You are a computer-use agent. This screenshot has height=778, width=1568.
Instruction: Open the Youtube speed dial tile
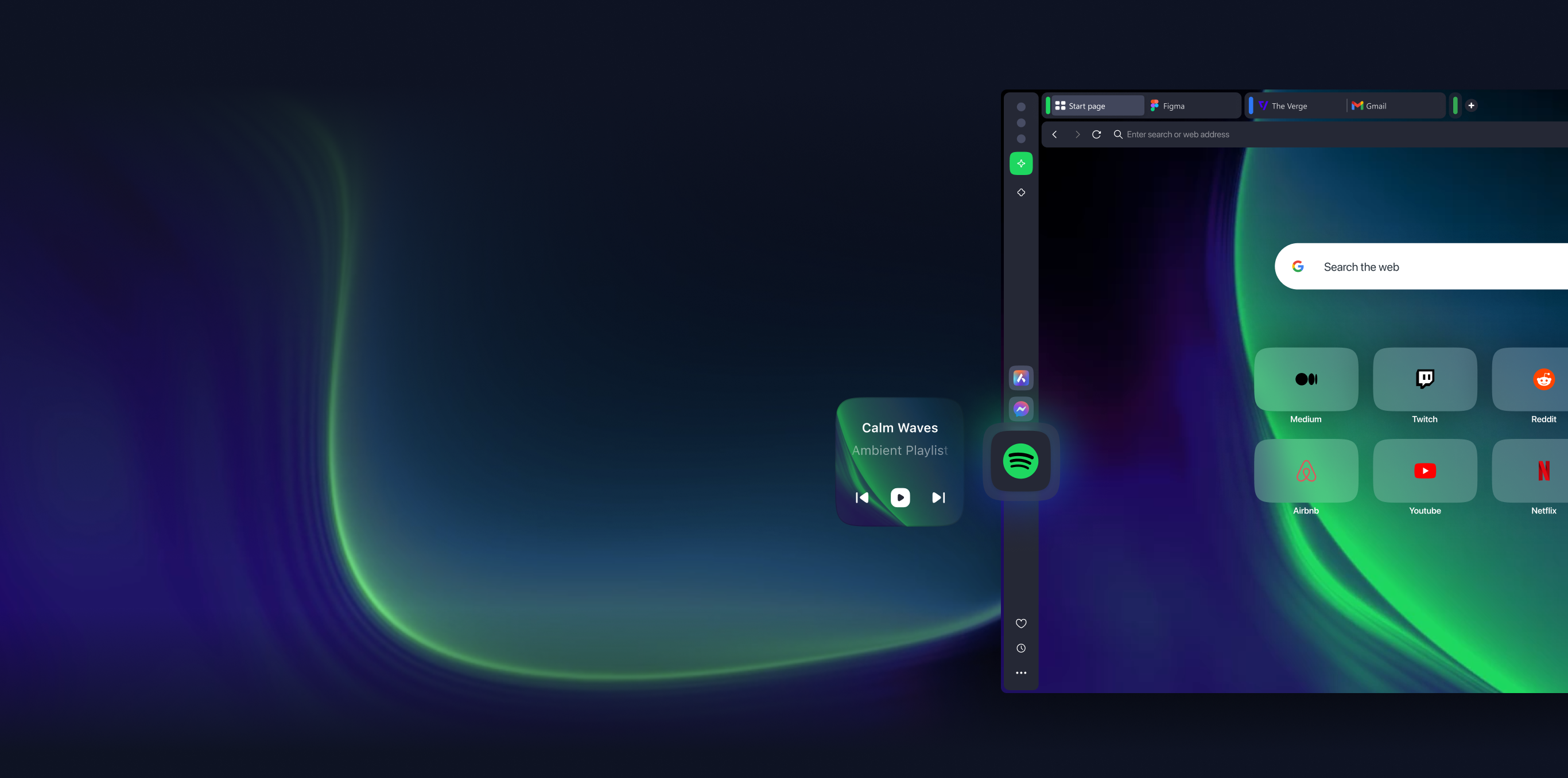1425,471
